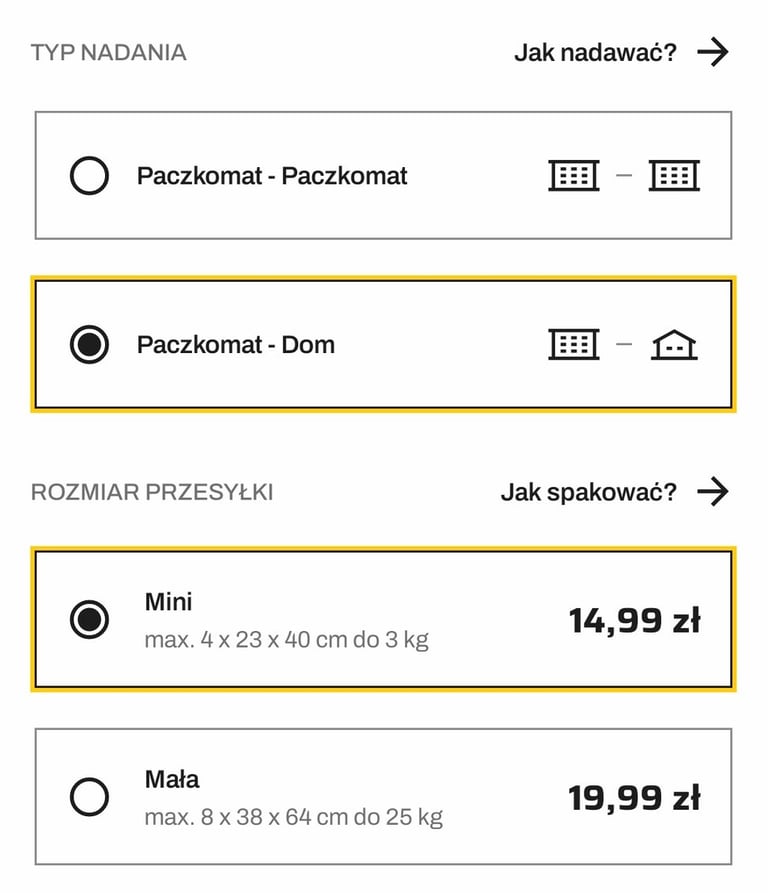Image resolution: width=768 pixels, height=893 pixels.
Task: Click the arrow next to Jak spakować?
Action: [x=713, y=491]
